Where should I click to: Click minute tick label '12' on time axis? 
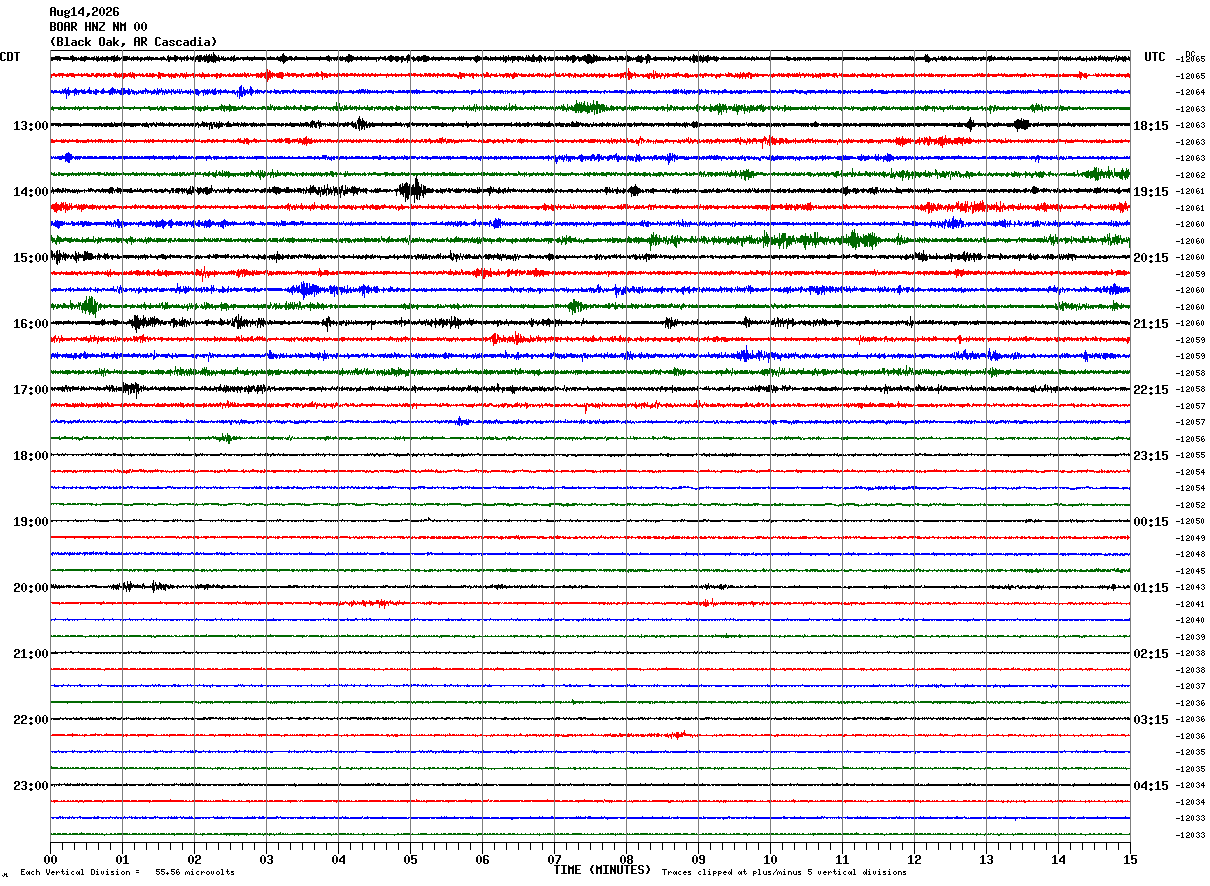pyautogui.click(x=914, y=859)
